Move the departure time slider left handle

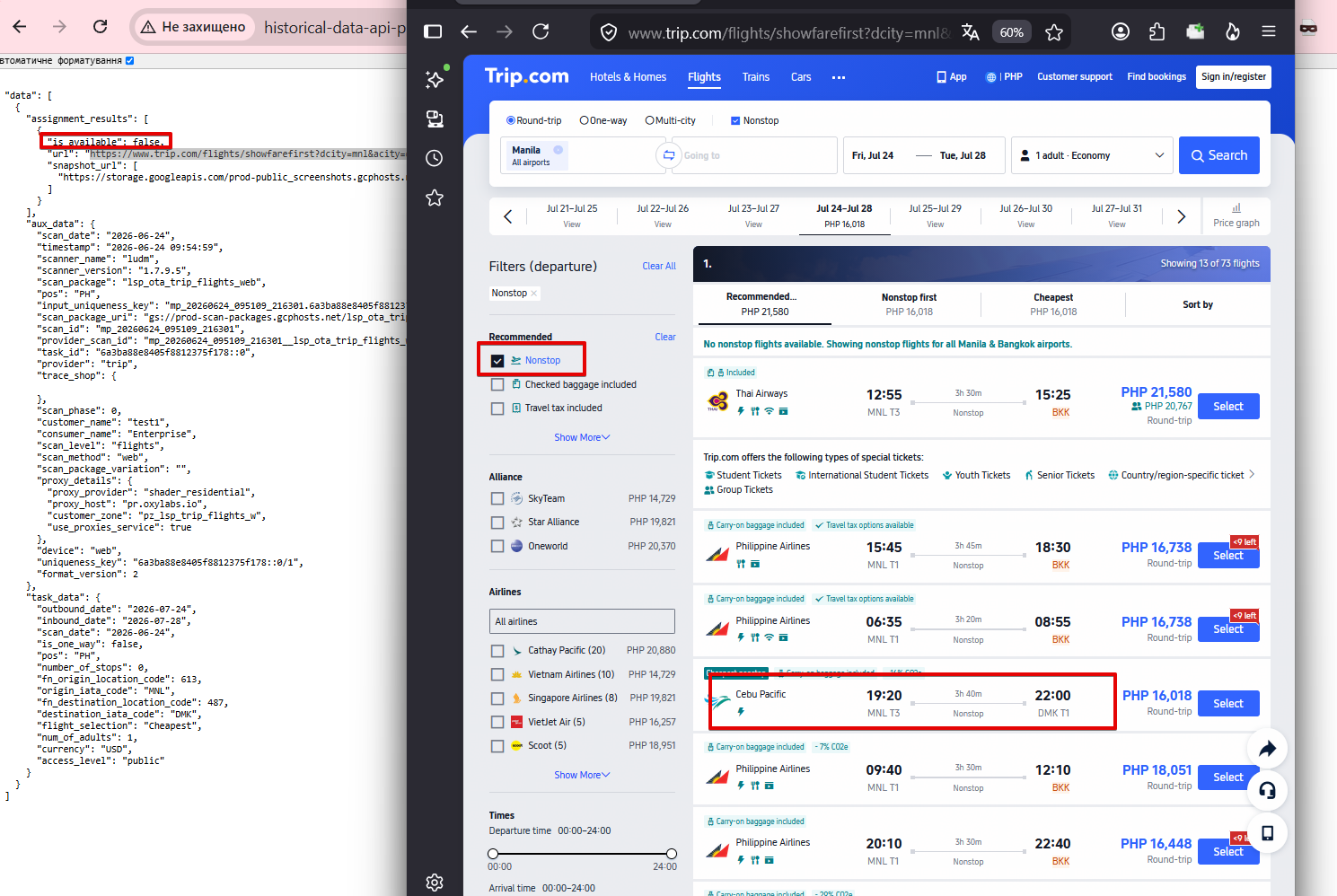493,854
